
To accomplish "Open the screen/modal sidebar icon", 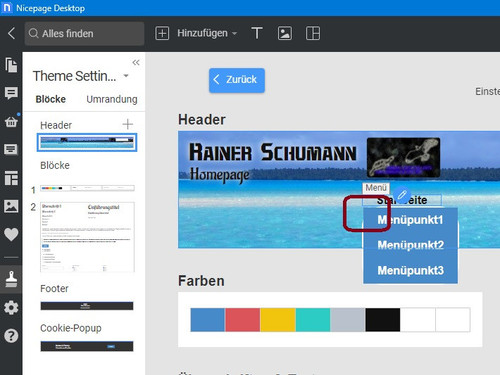I will pyautogui.click(x=11, y=149).
